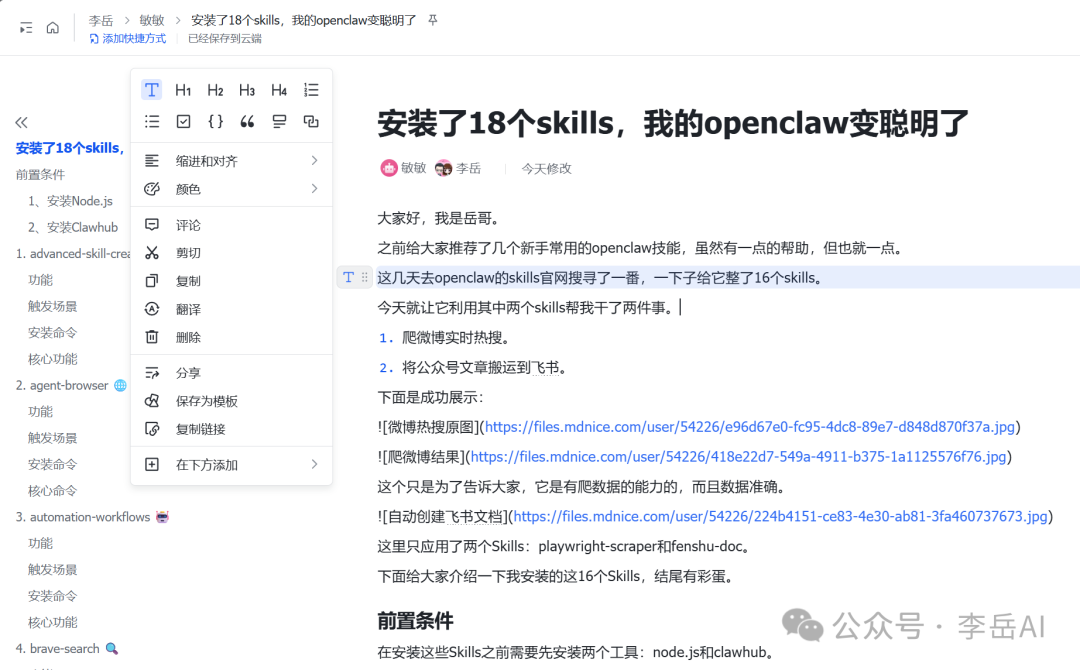The image size is (1080, 670).
Task: Select 保存为模板 in the menu
Action: [x=206, y=401]
